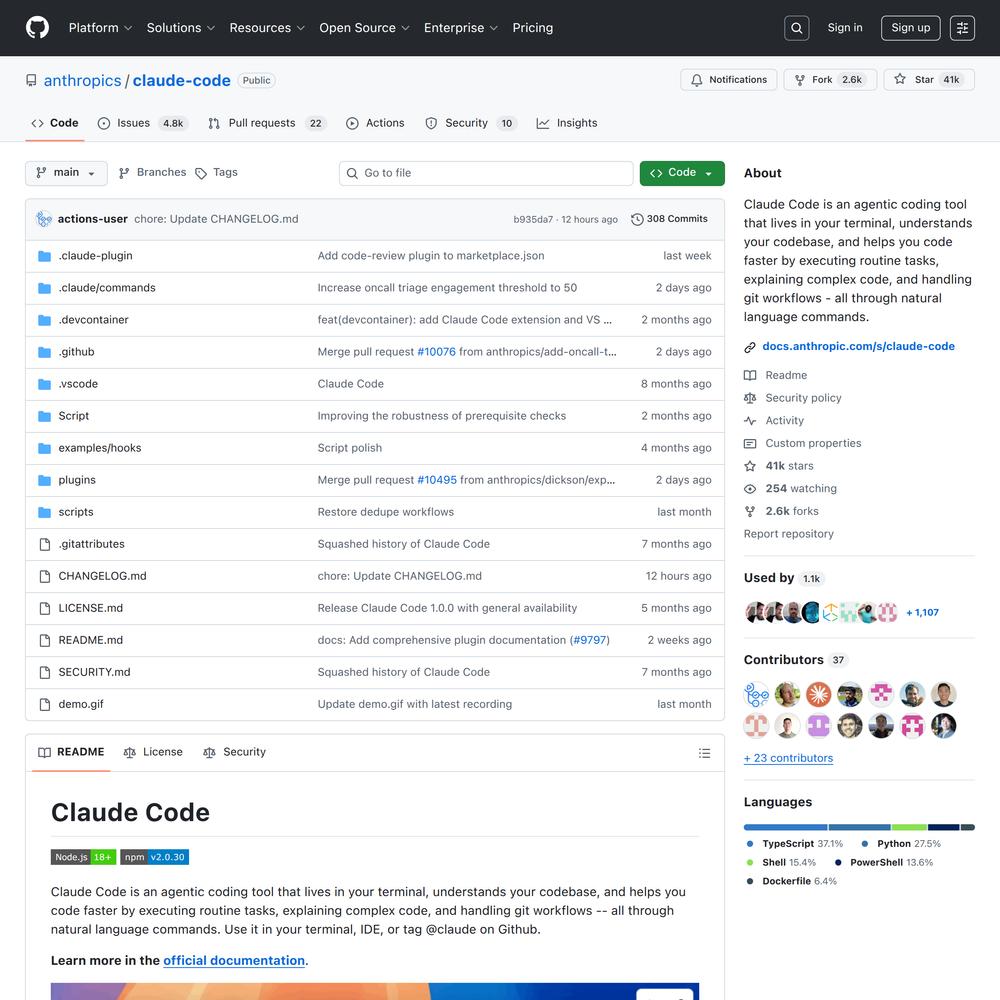The width and height of the screenshot is (1000, 1000).
Task: Click the + 23 contributors link
Action: [x=788, y=758]
